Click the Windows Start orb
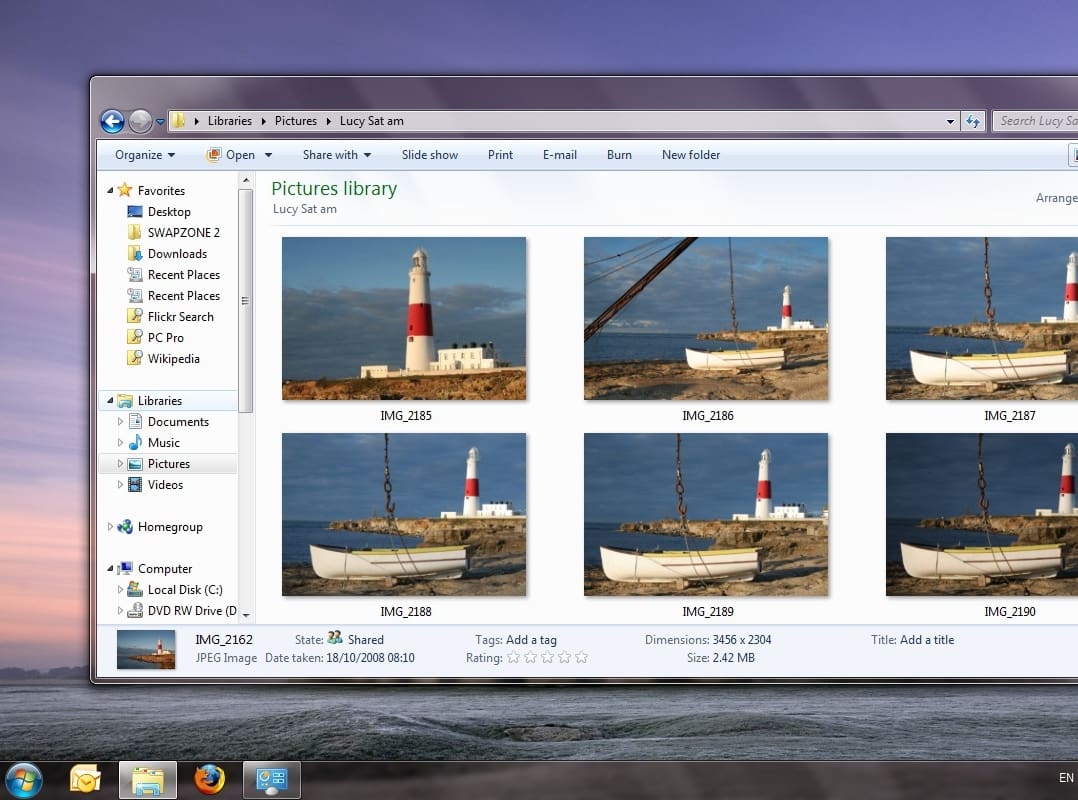This screenshot has height=800, width=1078. 23,779
